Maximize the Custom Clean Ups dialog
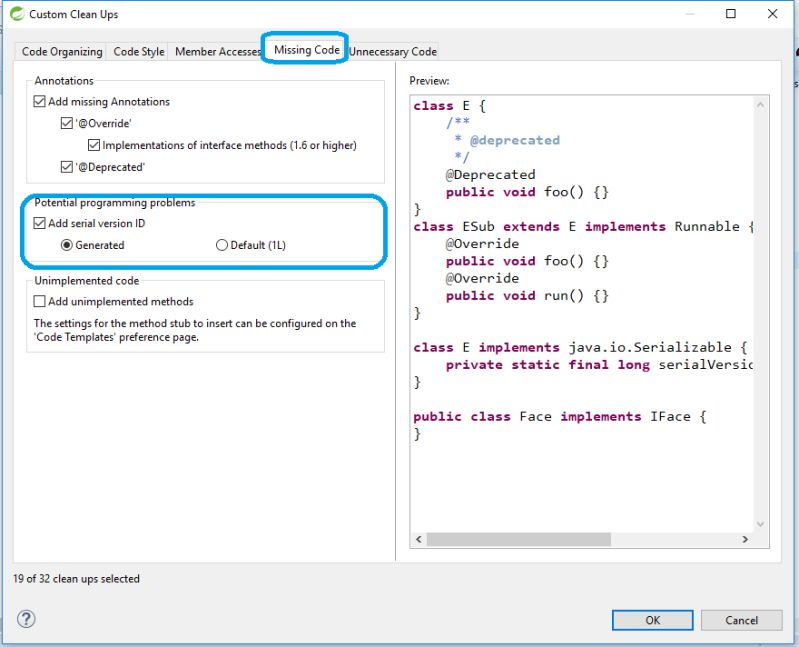 click(x=730, y=14)
